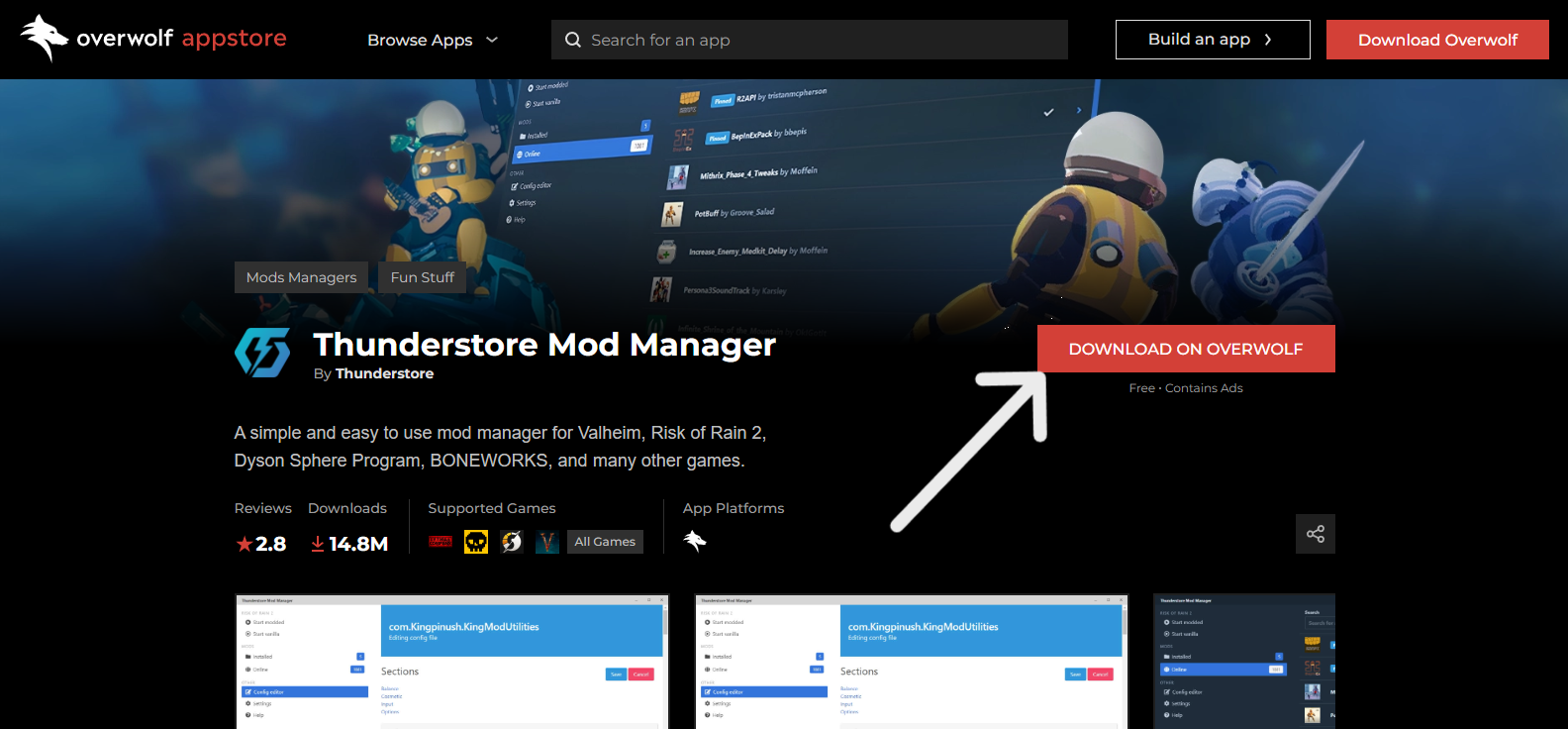Click the Download Overwolf button

(x=1437, y=40)
